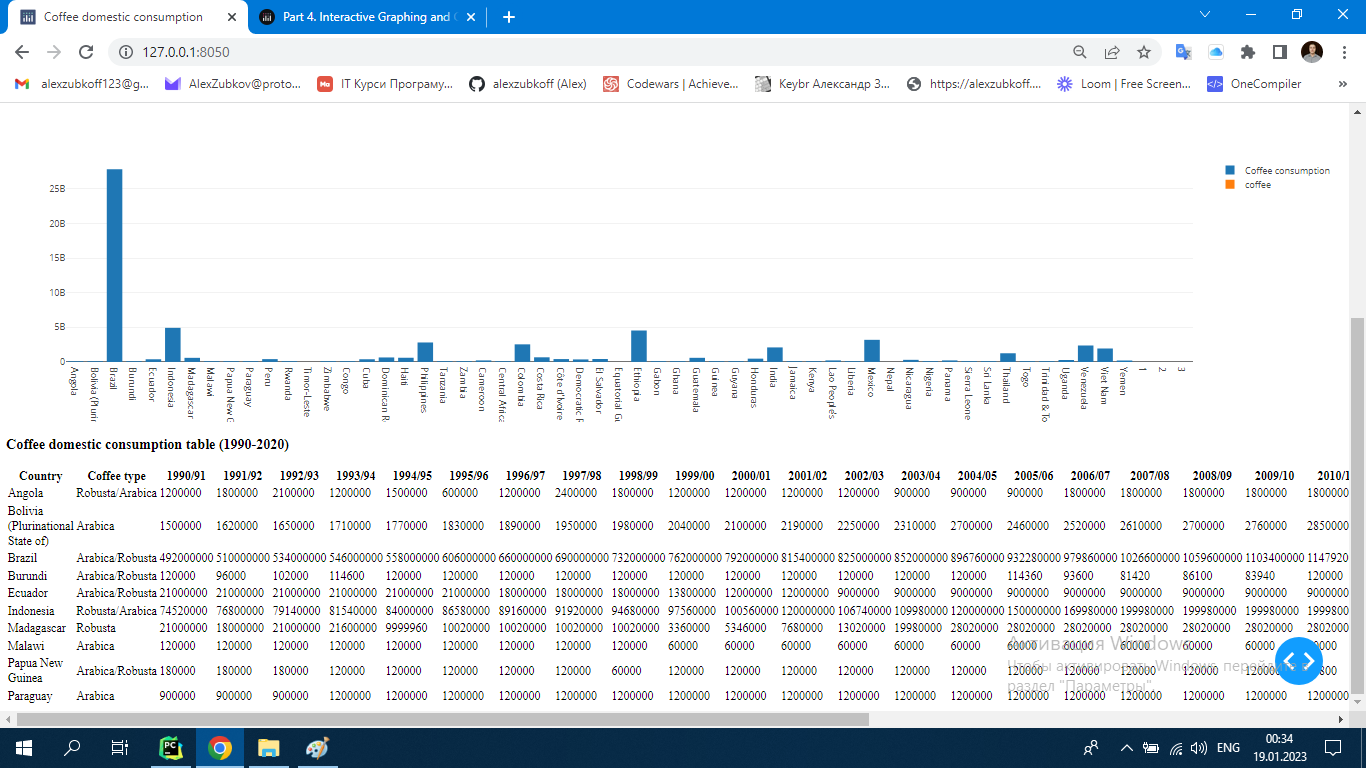Open People icon in system tray
The height and width of the screenshot is (768, 1366).
tap(1092, 747)
